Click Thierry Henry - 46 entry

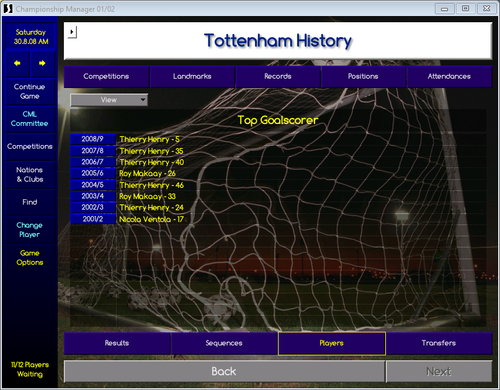click(x=152, y=185)
